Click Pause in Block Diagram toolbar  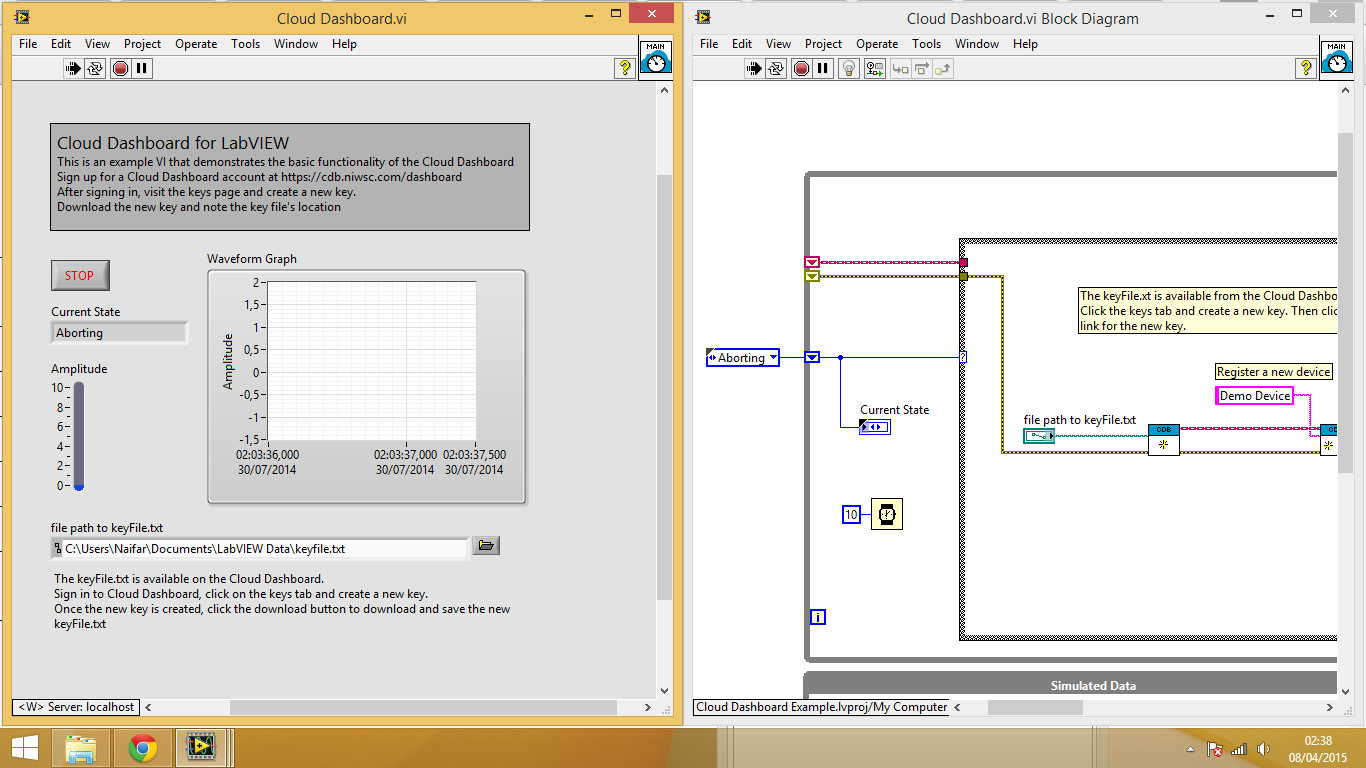point(823,69)
